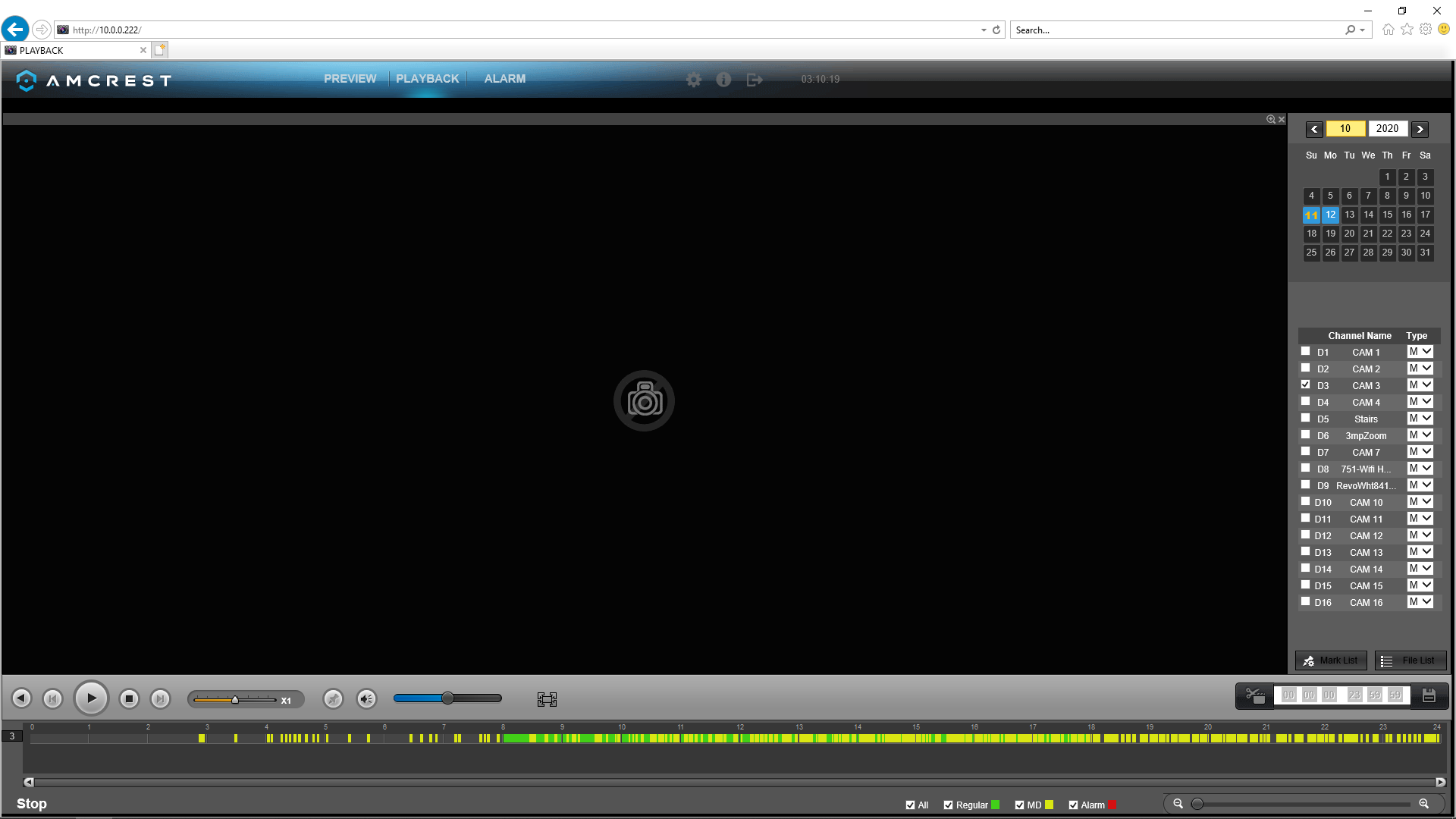The image size is (1456, 819).
Task: Click the clip start hour field
Action: tap(1288, 695)
